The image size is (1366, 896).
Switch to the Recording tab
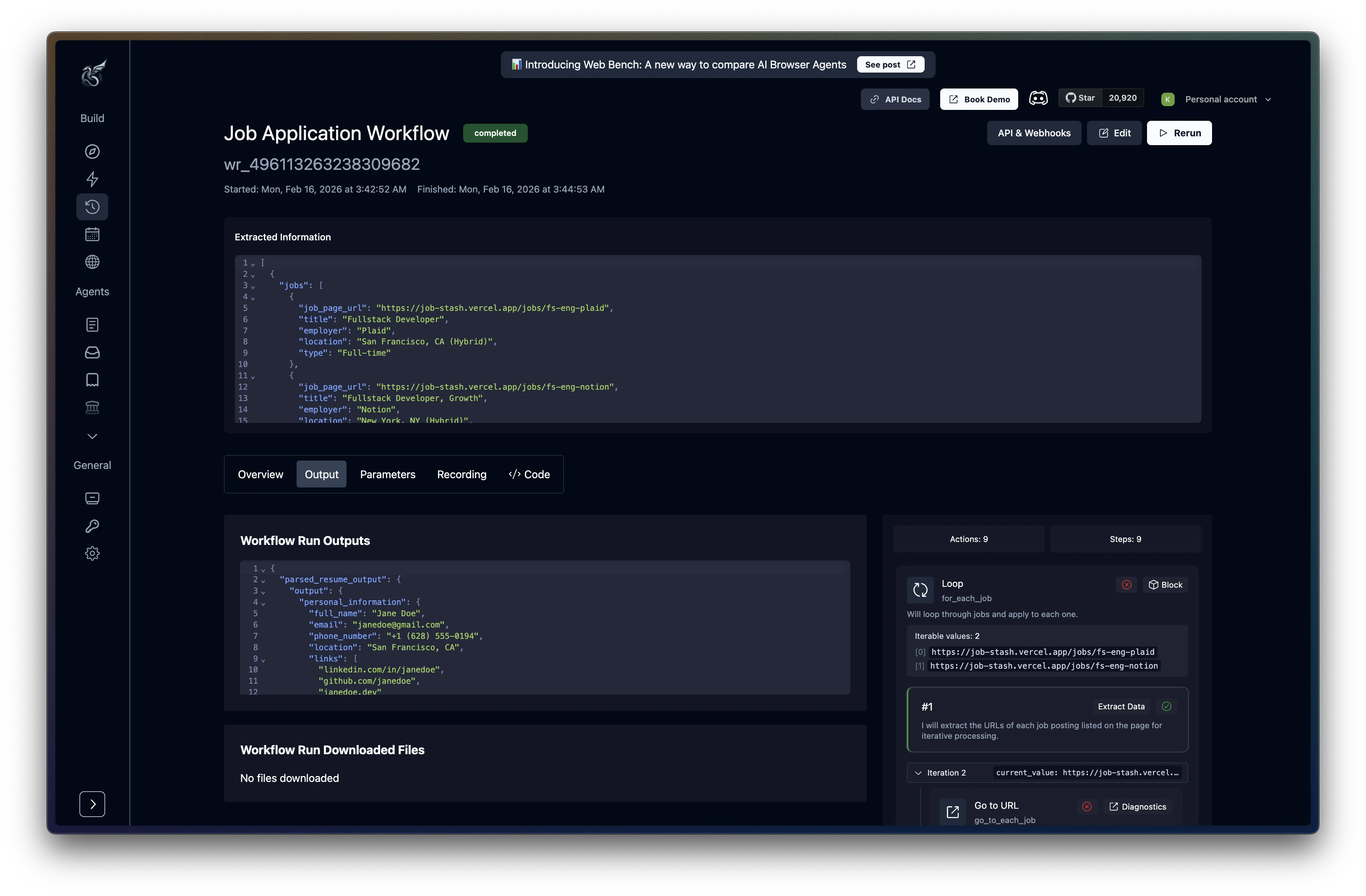(461, 474)
